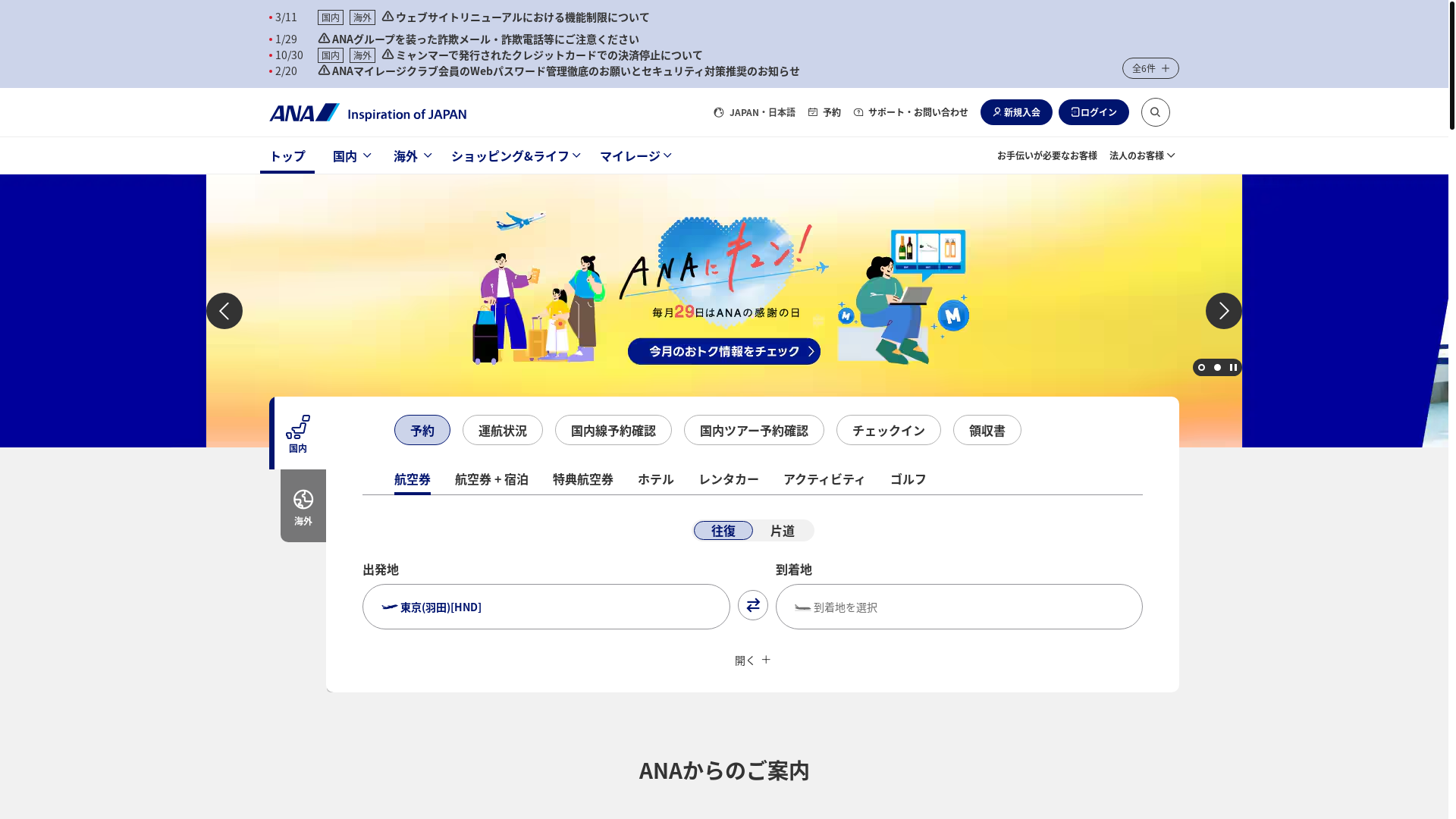The image size is (1456, 819).
Task: Open サポート・お問い合わせ link
Action: click(911, 112)
